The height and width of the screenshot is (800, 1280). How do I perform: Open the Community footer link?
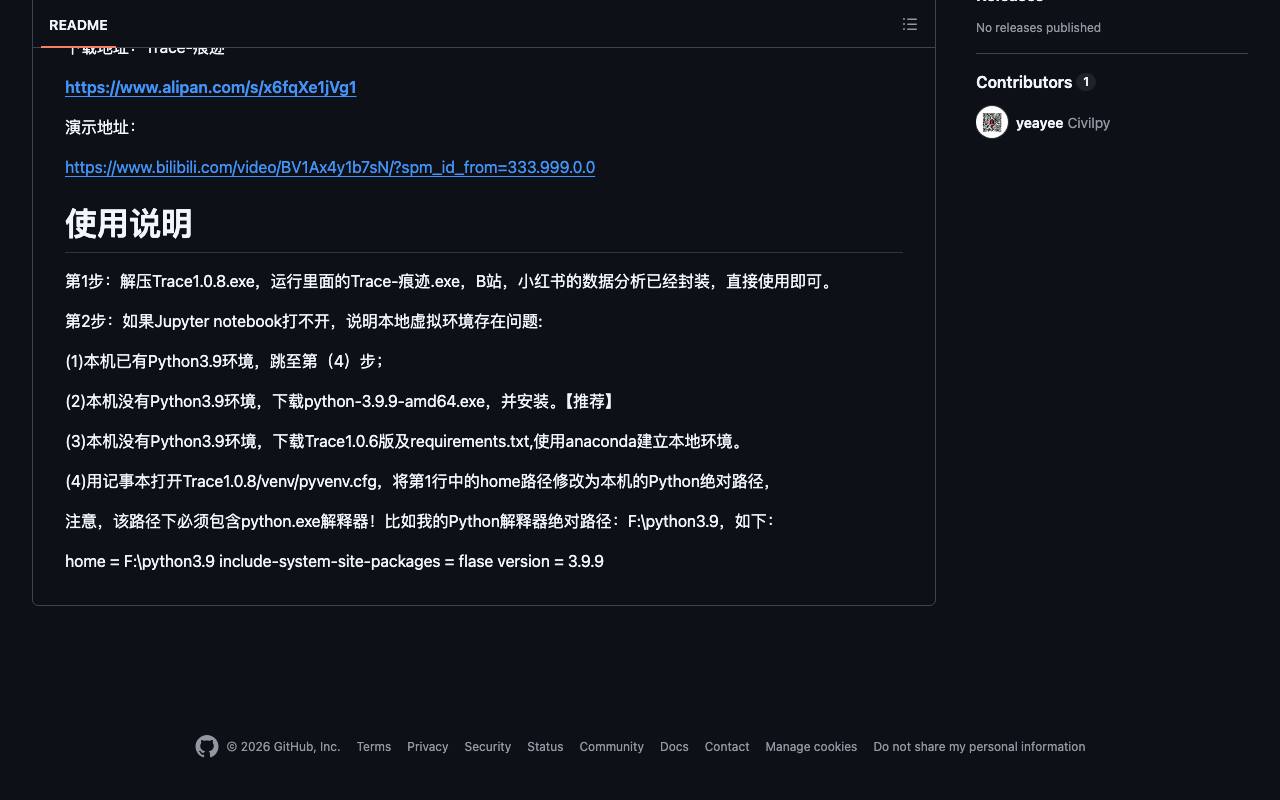(612, 747)
